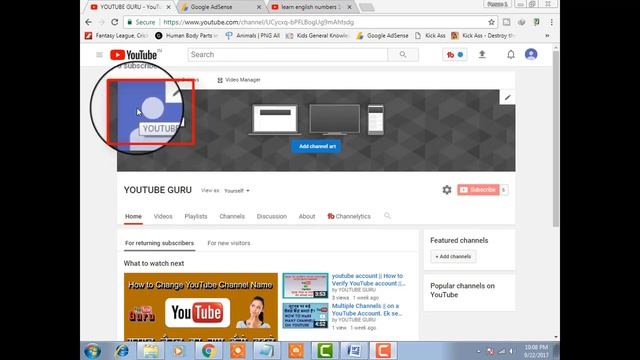Open File Explorer from taskbar
The width and height of the screenshot is (640, 360).
[151, 351]
